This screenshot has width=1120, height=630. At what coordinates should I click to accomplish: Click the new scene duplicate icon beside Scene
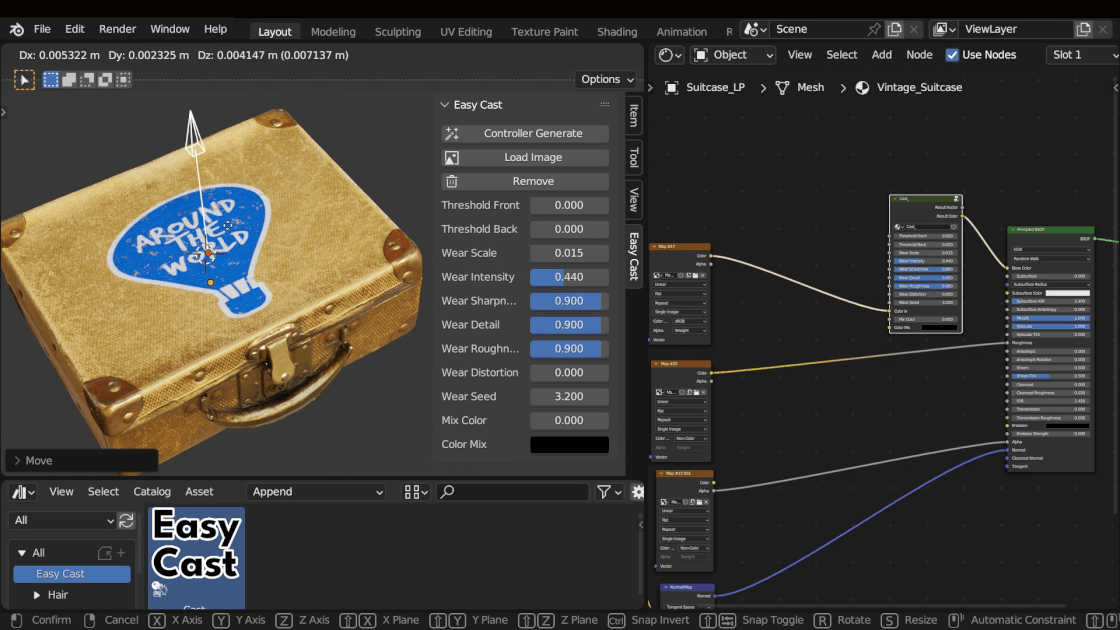pos(895,30)
